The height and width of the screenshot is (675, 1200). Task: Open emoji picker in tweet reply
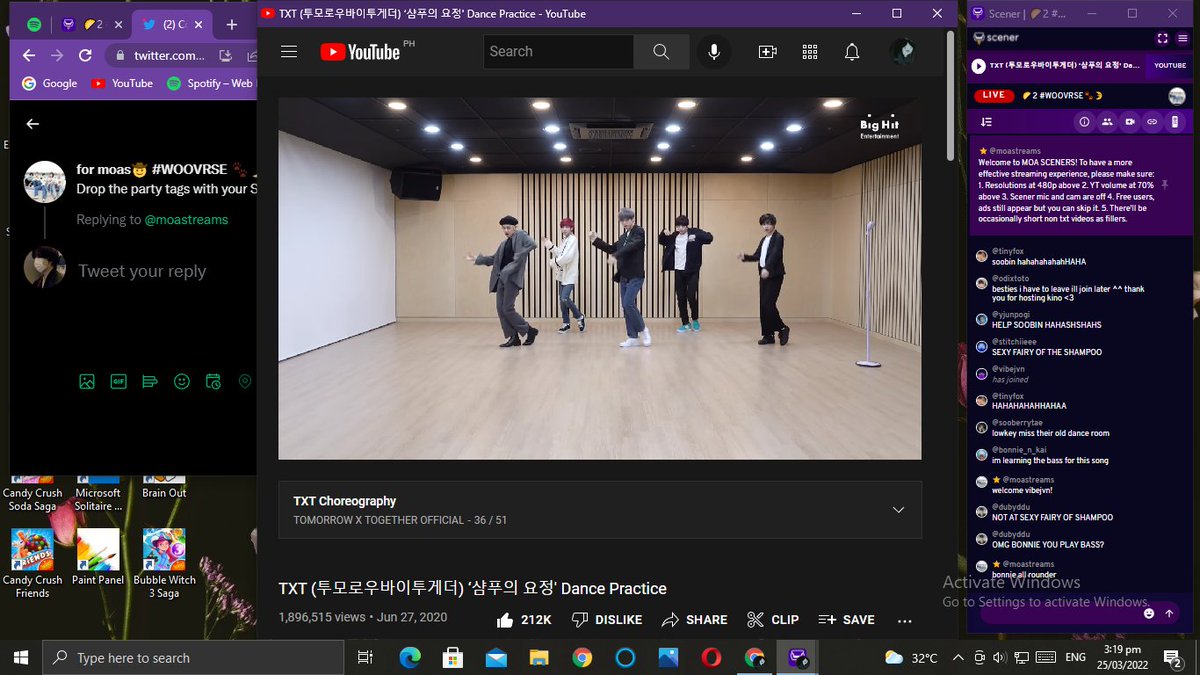pyautogui.click(x=182, y=381)
